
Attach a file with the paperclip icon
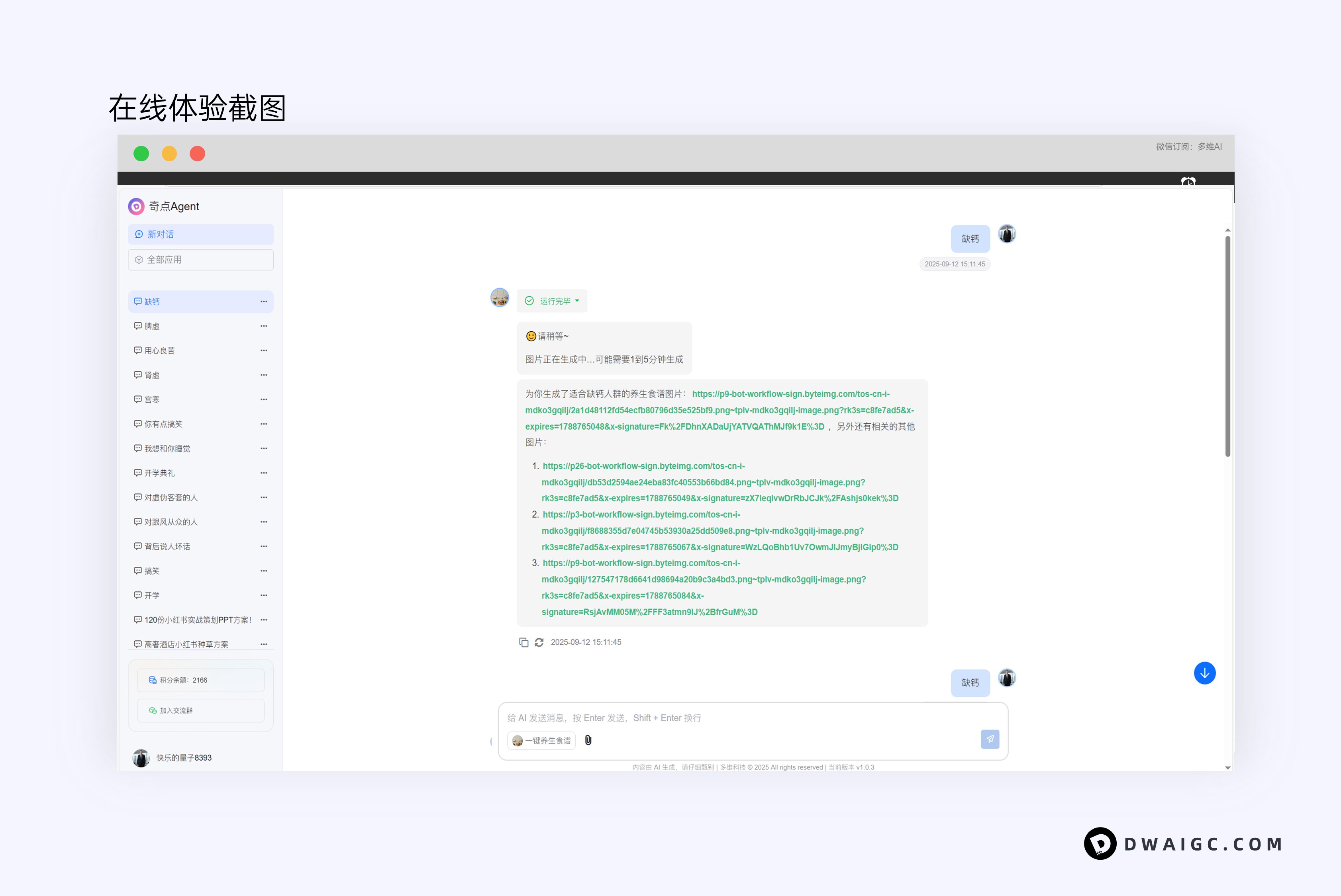click(x=588, y=741)
